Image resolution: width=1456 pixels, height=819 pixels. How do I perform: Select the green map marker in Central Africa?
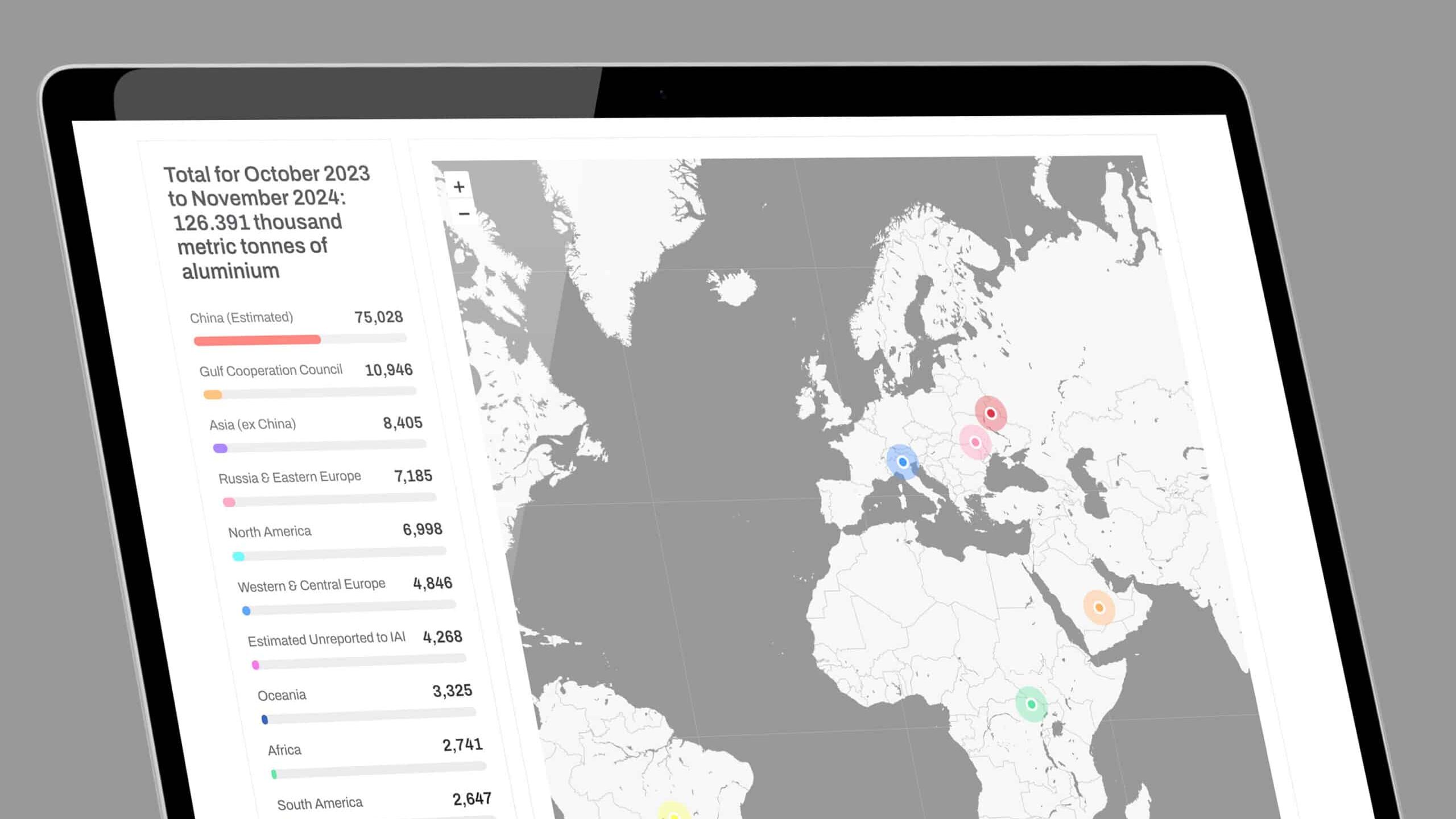pos(1031,704)
